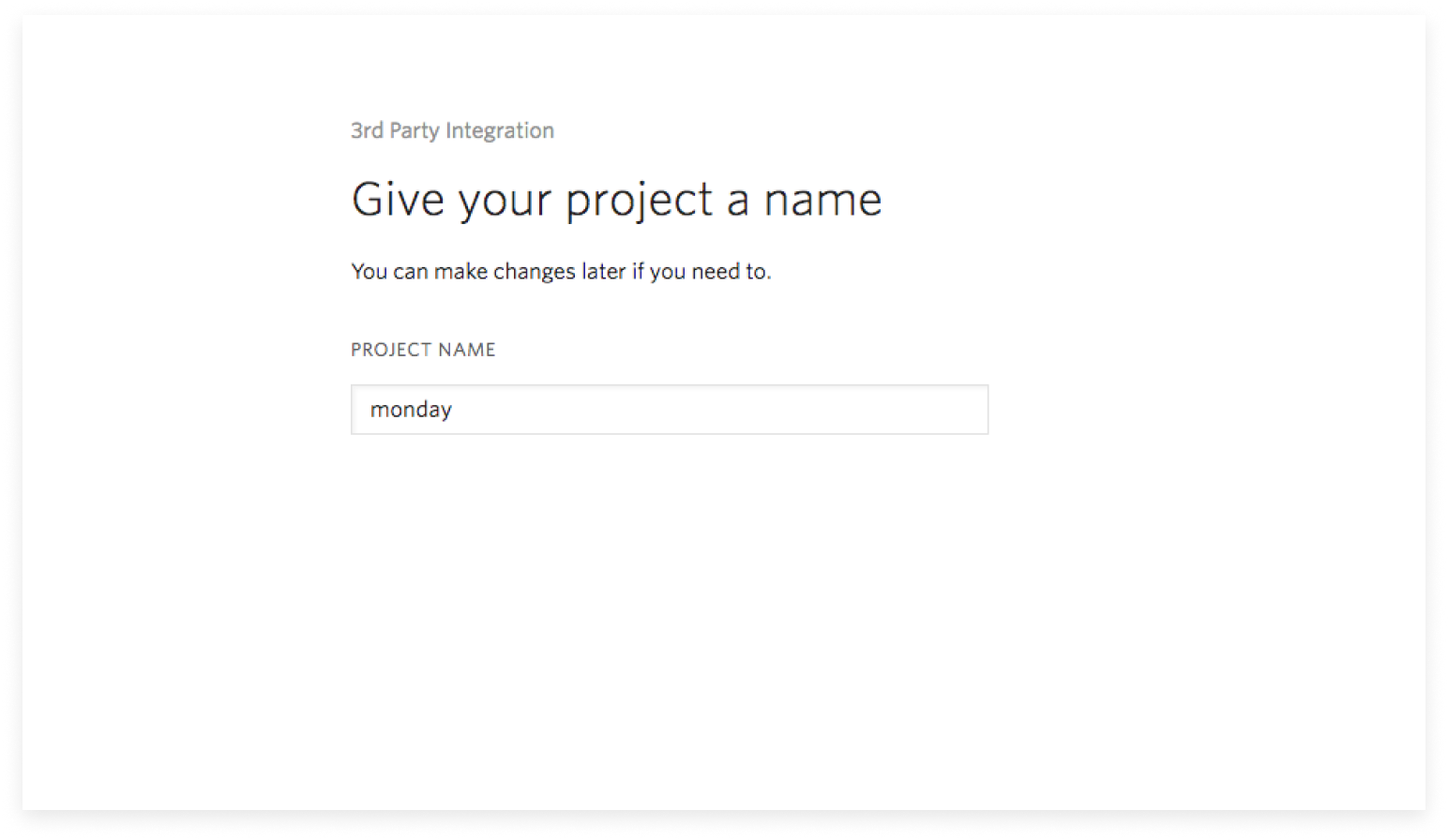Click the word 'later' in the subtitle
The height and width of the screenshot is (840, 1448).
603,272
